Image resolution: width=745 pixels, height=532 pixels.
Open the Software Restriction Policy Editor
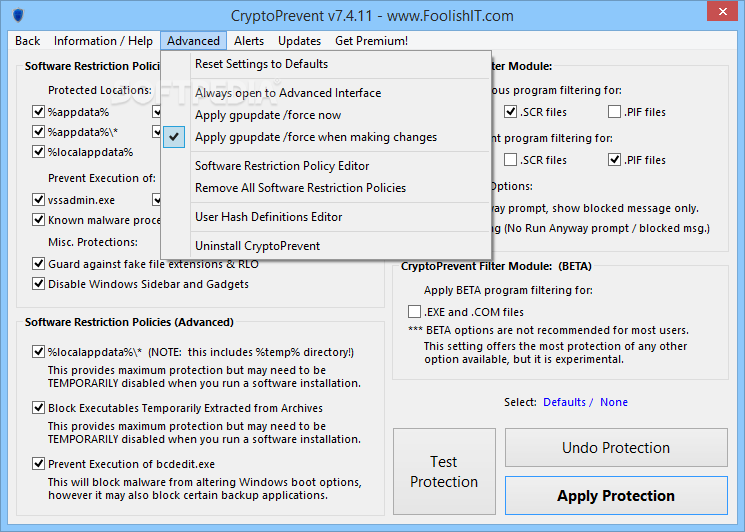326,166
